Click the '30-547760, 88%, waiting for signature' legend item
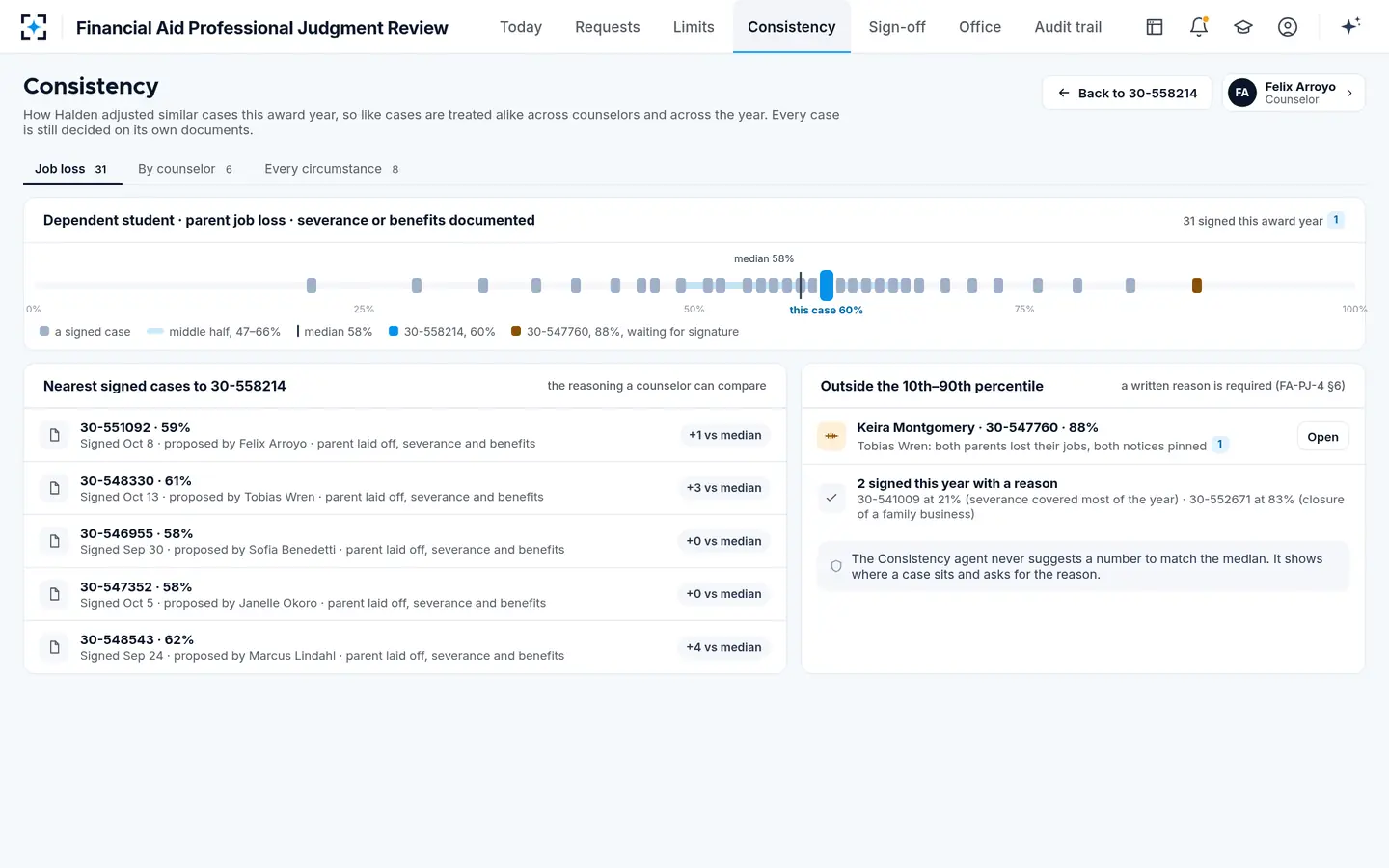This screenshot has height=868, width=1389. [625, 332]
